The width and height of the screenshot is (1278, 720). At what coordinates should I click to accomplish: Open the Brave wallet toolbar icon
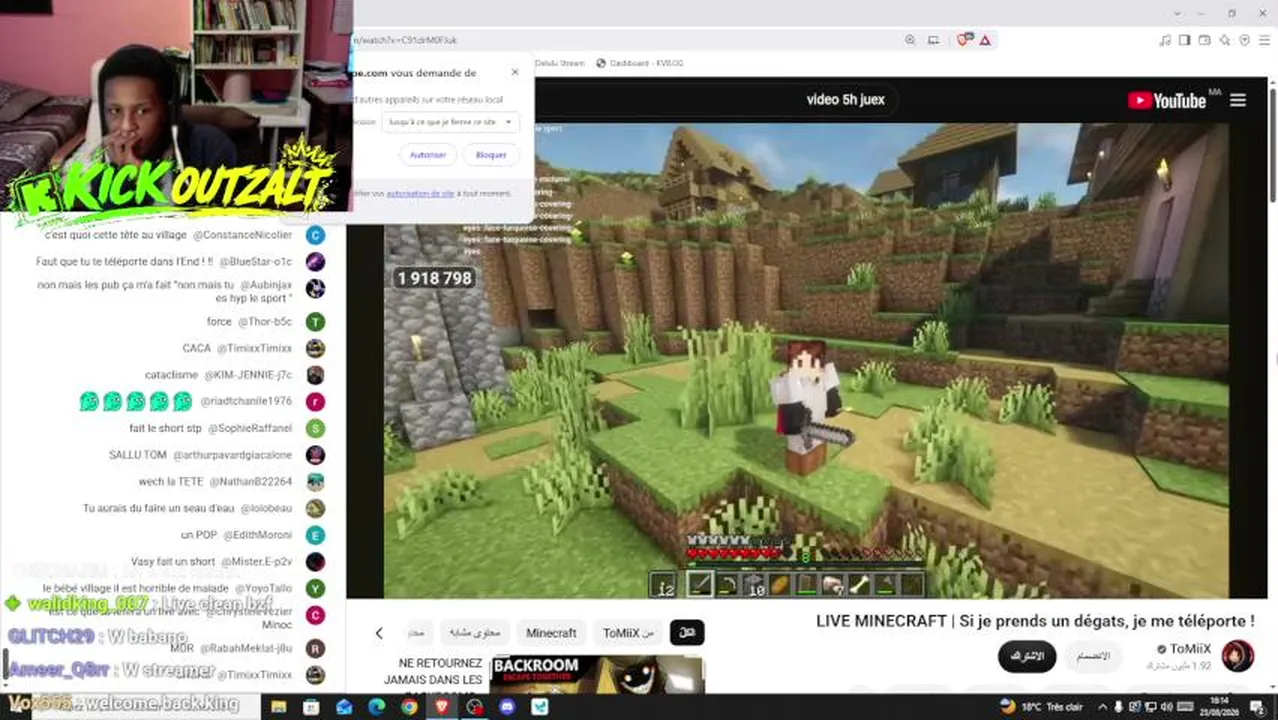tap(1205, 40)
